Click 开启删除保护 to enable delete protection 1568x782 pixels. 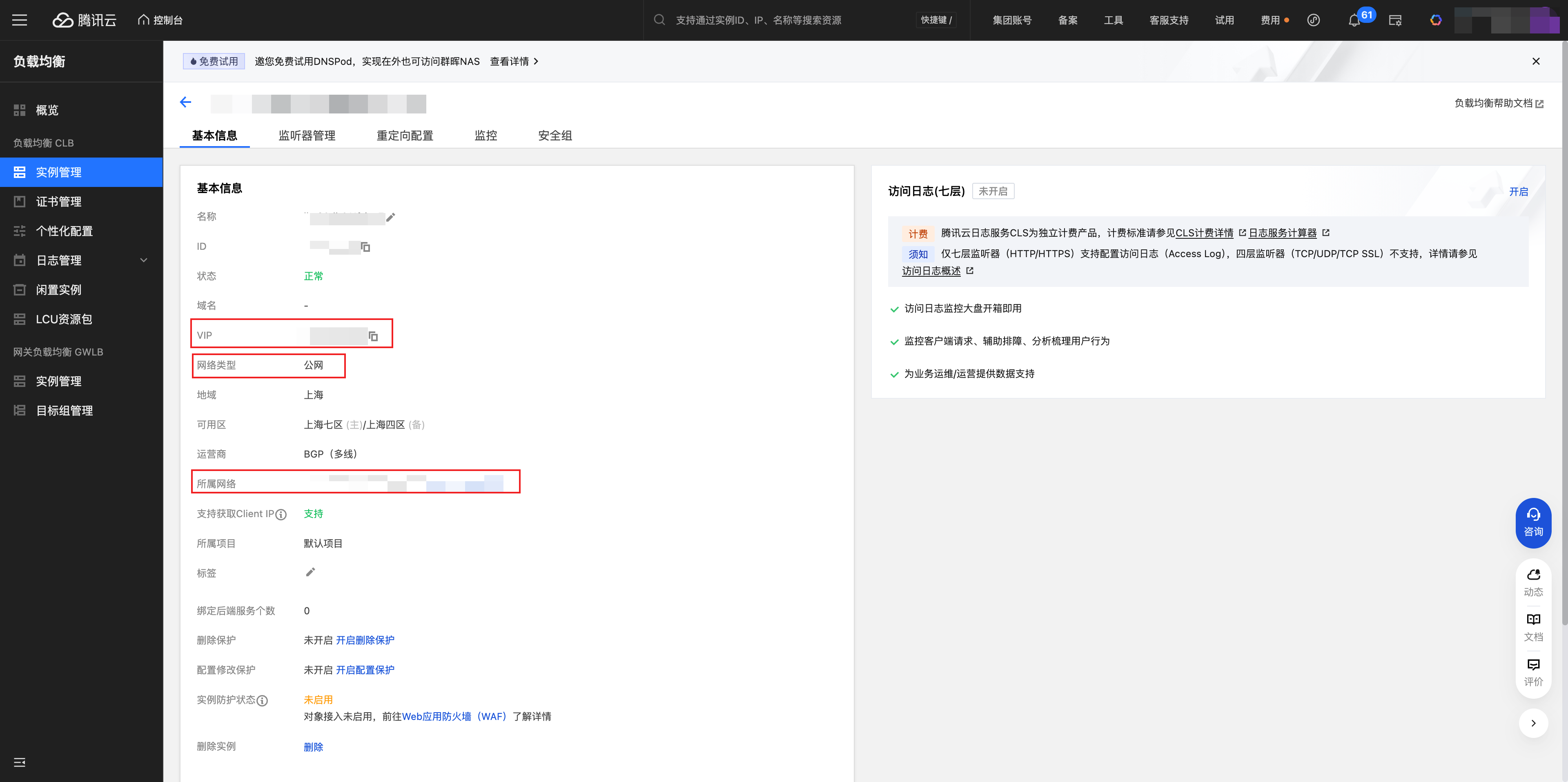tap(365, 640)
